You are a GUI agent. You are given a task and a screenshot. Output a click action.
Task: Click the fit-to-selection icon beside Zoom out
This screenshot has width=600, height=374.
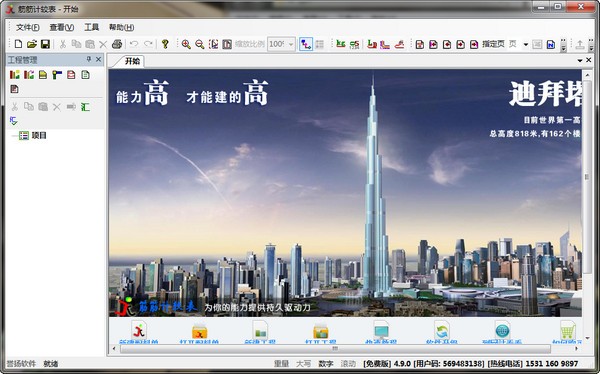pyautogui.click(x=213, y=44)
